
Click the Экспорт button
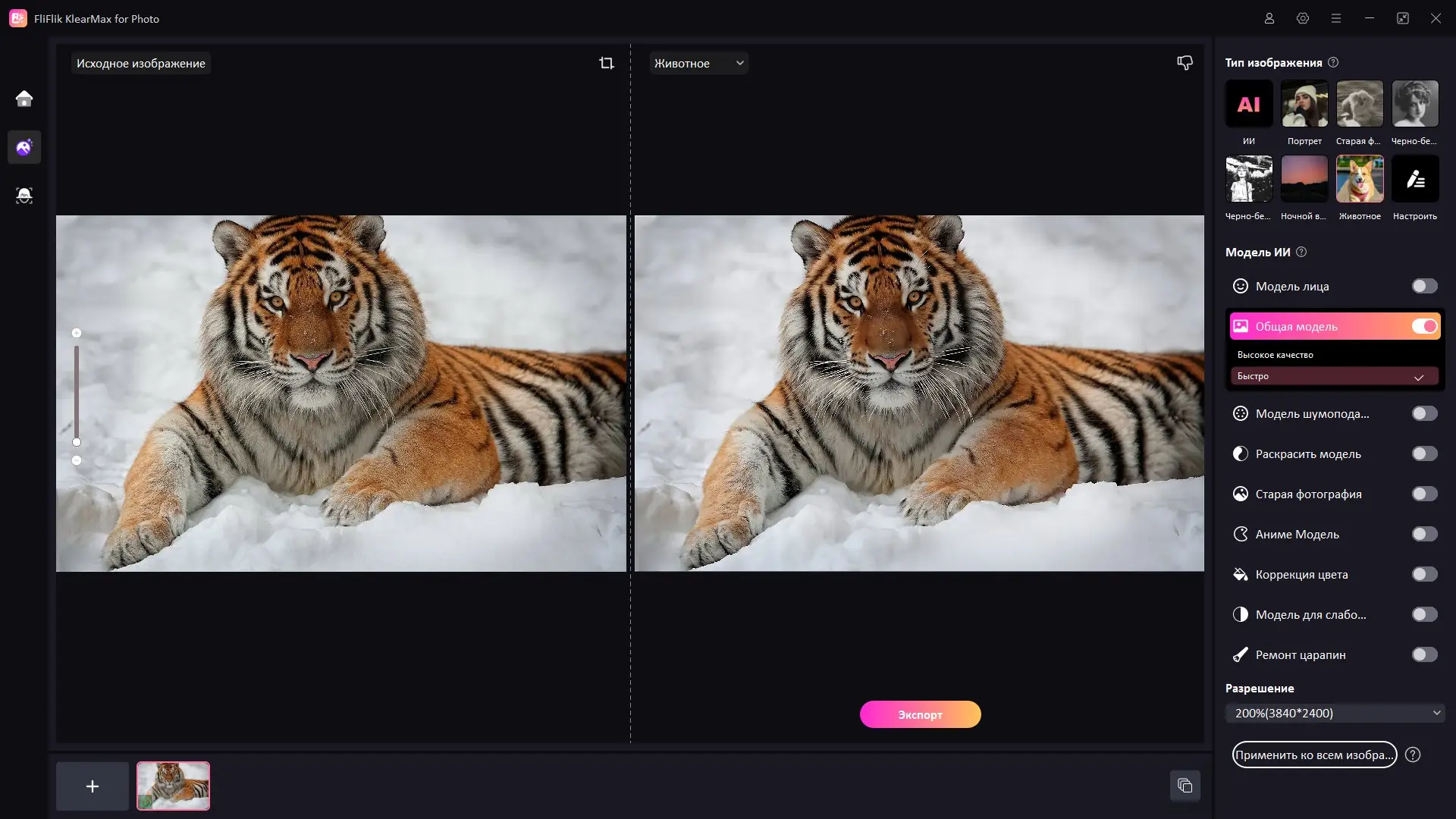pos(920,714)
